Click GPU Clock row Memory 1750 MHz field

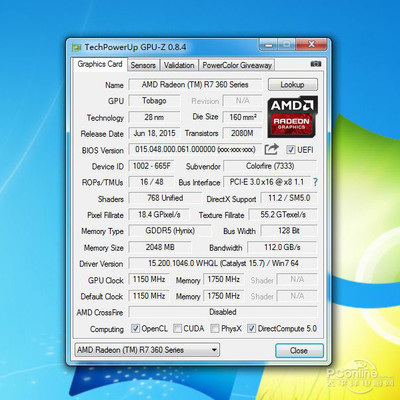pyautogui.click(x=224, y=279)
